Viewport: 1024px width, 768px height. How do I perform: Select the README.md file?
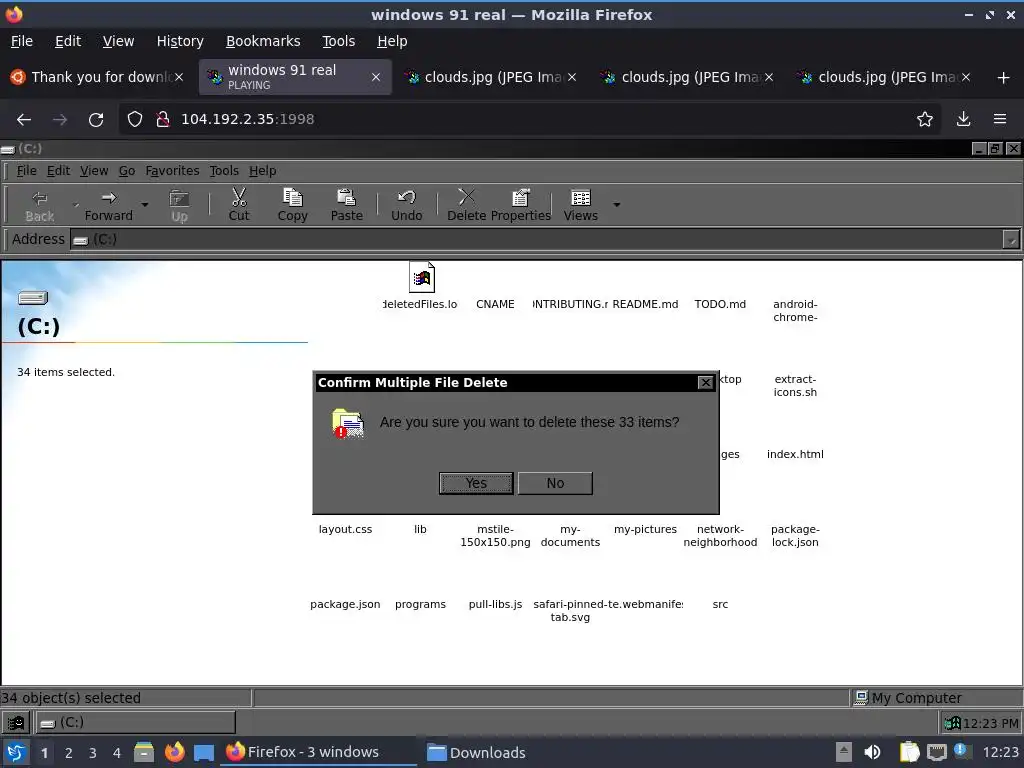tap(645, 304)
